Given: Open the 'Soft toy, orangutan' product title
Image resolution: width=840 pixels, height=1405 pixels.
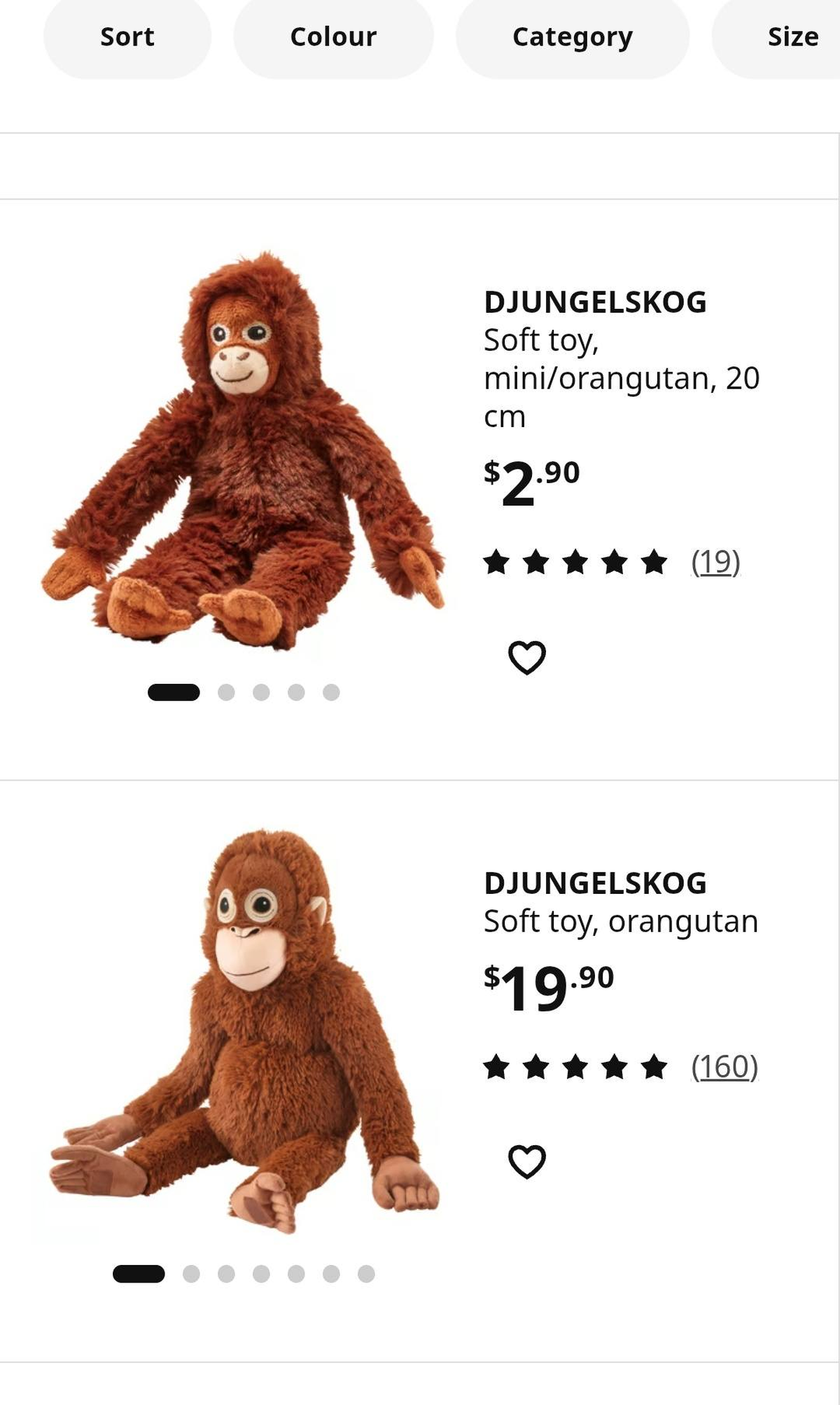Looking at the screenshot, I should (x=621, y=921).
